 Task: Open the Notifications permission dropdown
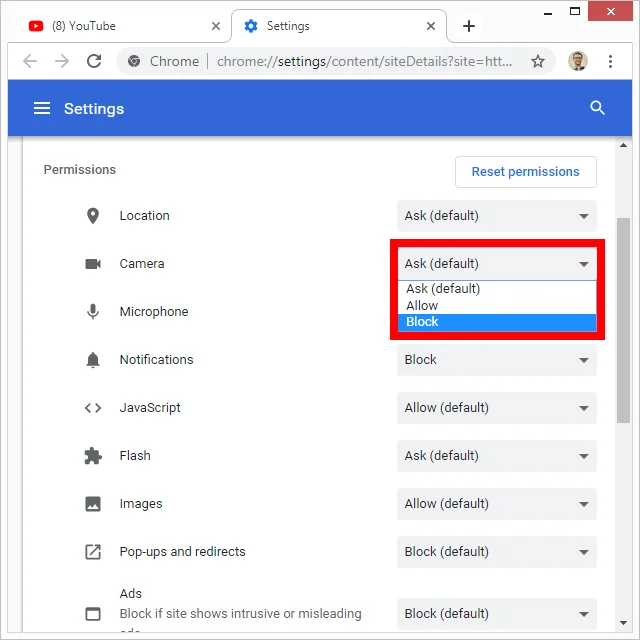(x=497, y=360)
